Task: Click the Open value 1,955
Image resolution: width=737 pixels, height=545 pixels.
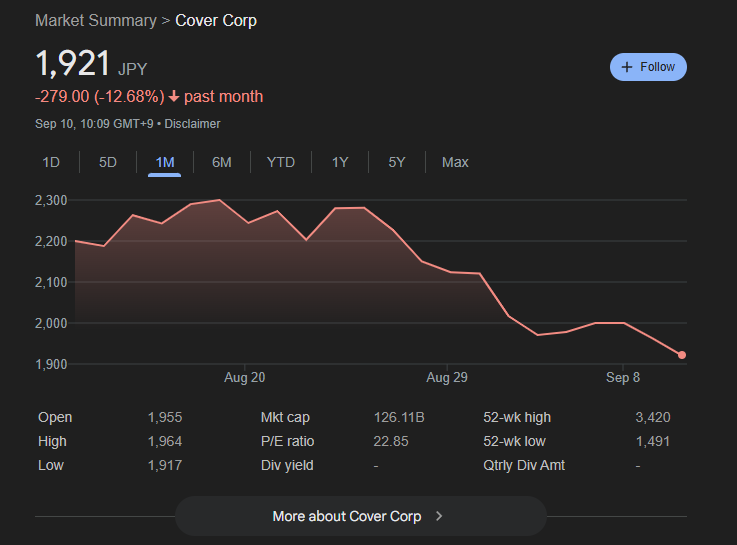Action: point(165,417)
